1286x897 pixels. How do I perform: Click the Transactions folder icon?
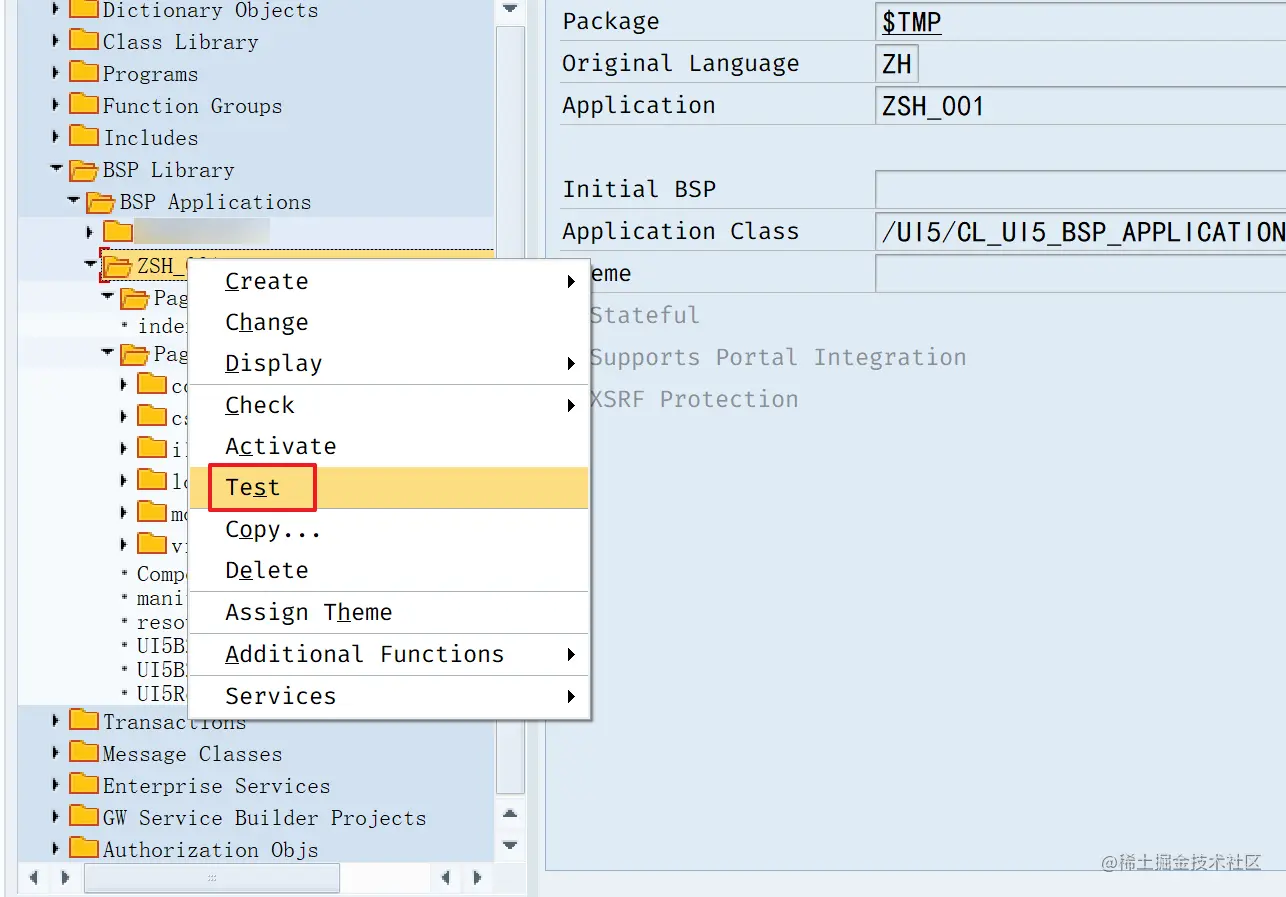82,721
